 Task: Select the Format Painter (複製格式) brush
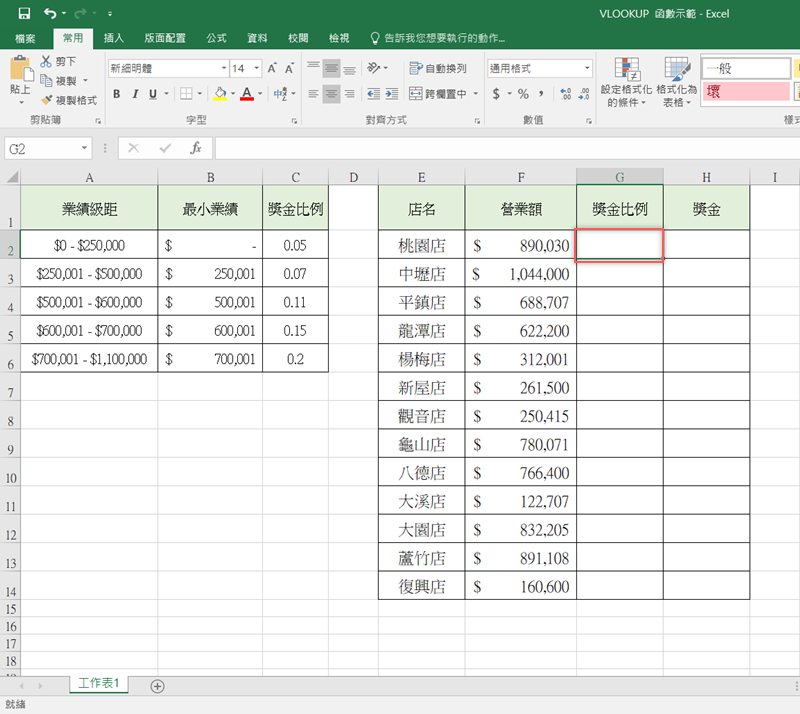coord(46,100)
